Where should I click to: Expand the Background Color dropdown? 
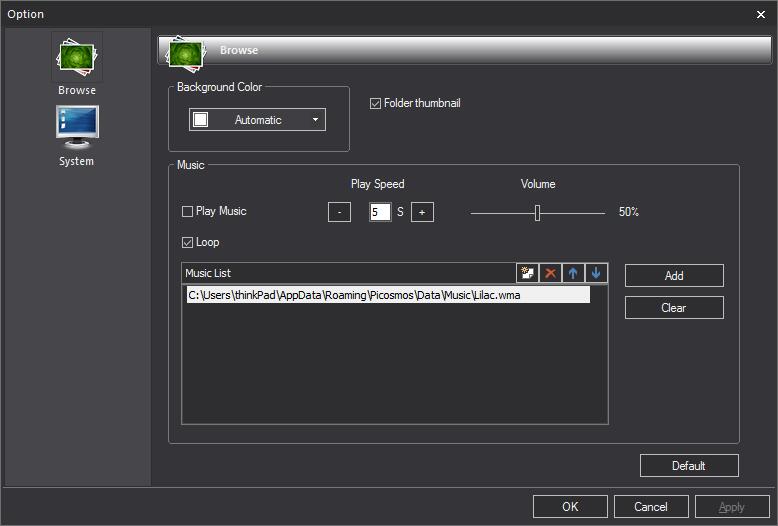tap(258, 120)
